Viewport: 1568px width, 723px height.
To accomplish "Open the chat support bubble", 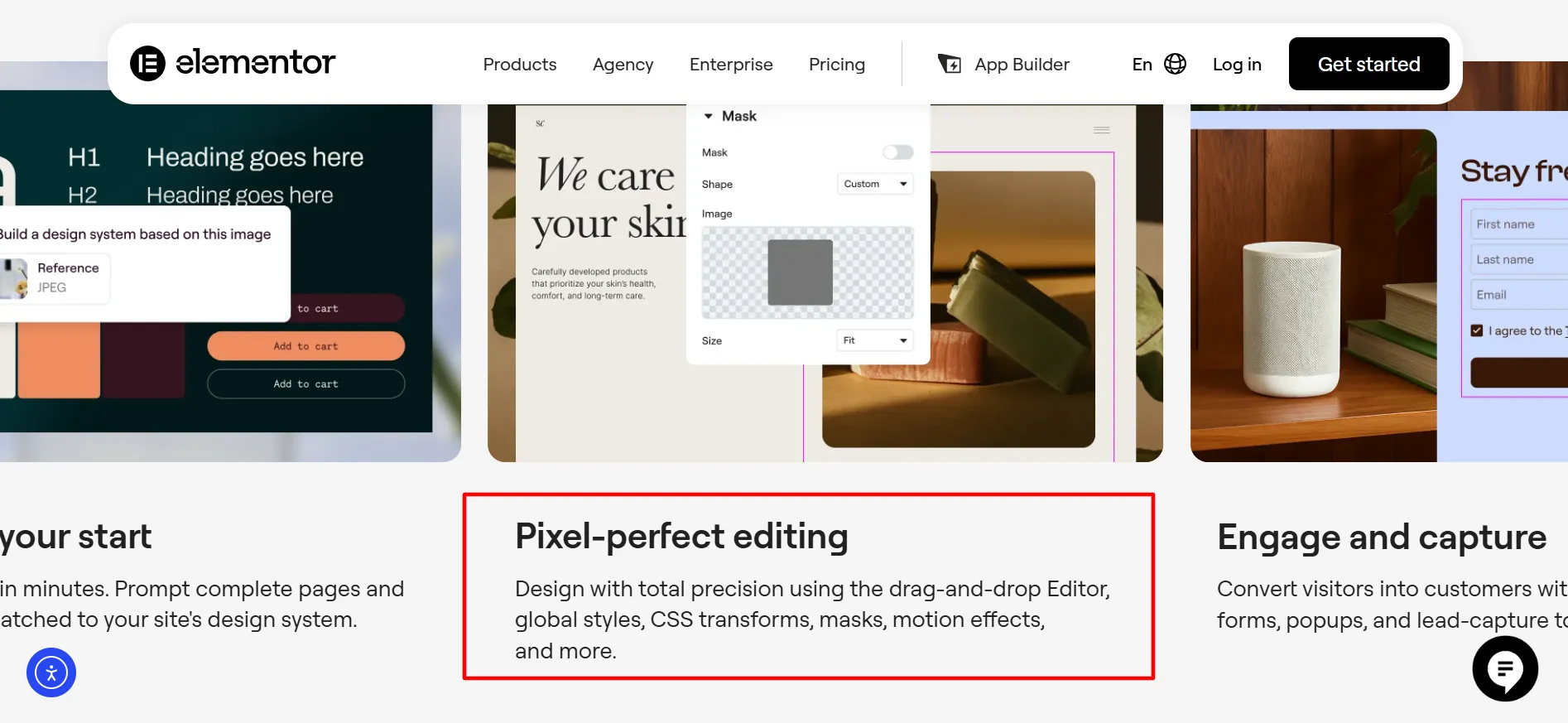I will (1505, 668).
